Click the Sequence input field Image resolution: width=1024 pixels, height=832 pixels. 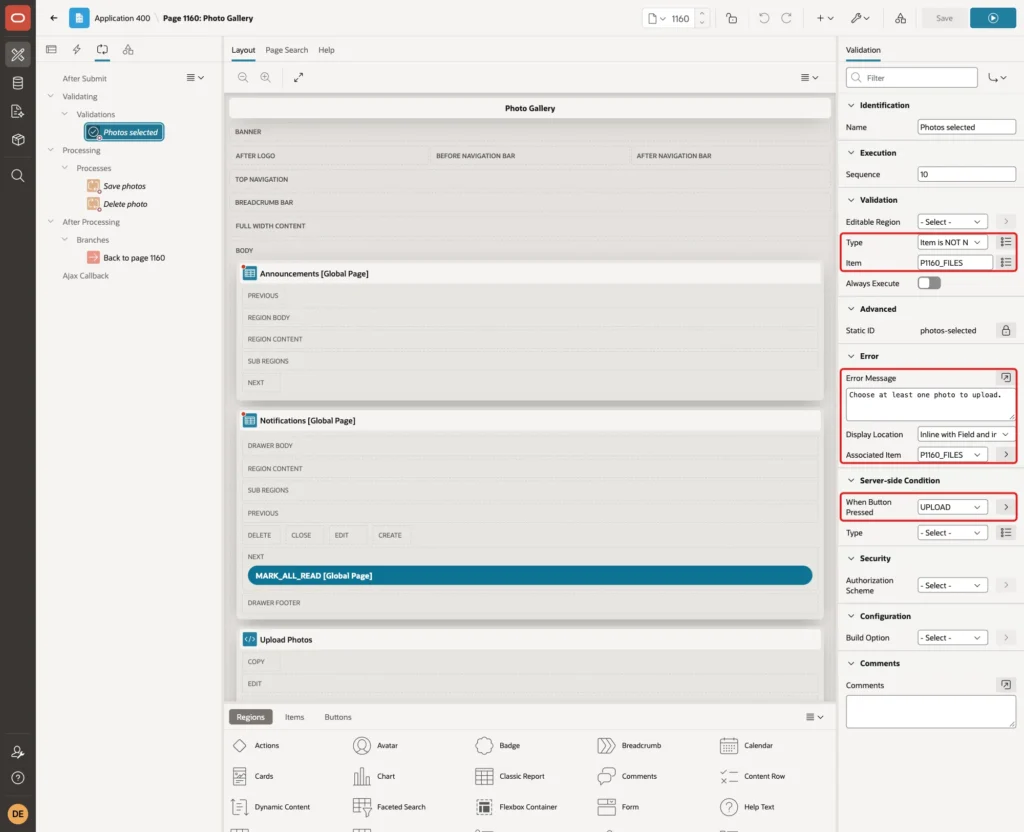(966, 174)
